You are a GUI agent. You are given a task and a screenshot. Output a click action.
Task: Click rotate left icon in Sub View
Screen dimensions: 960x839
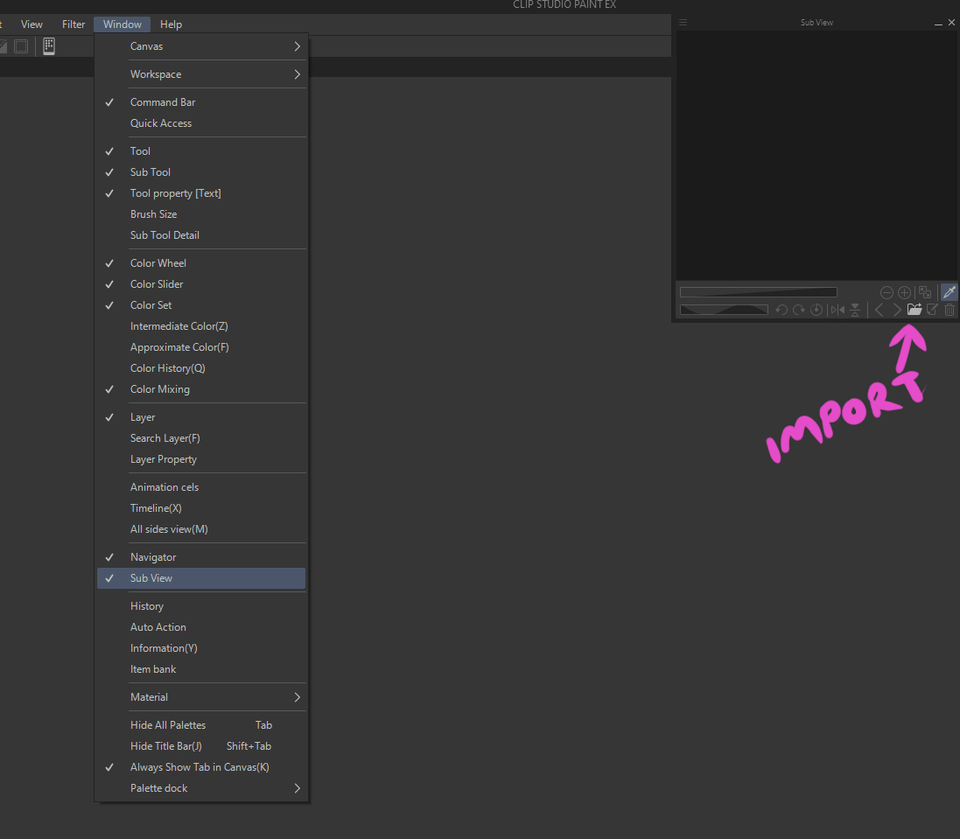[x=781, y=310]
